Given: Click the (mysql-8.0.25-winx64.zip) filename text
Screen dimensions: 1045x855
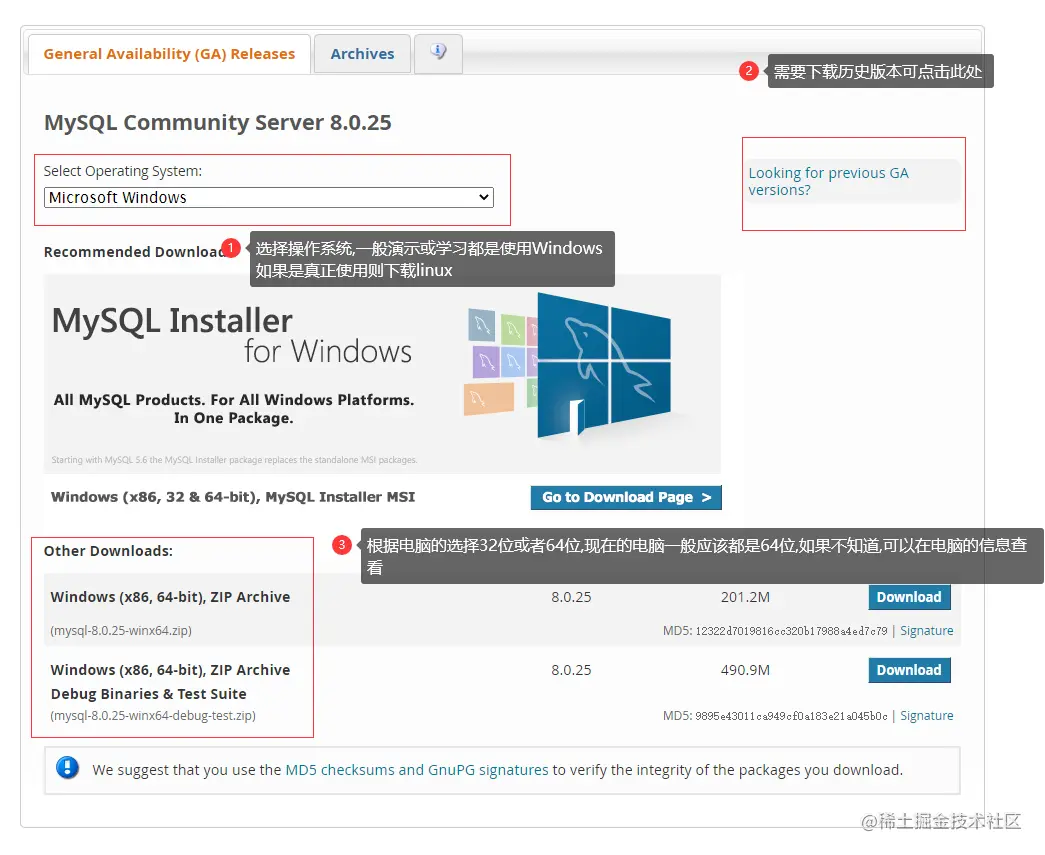Looking at the screenshot, I should point(121,630).
